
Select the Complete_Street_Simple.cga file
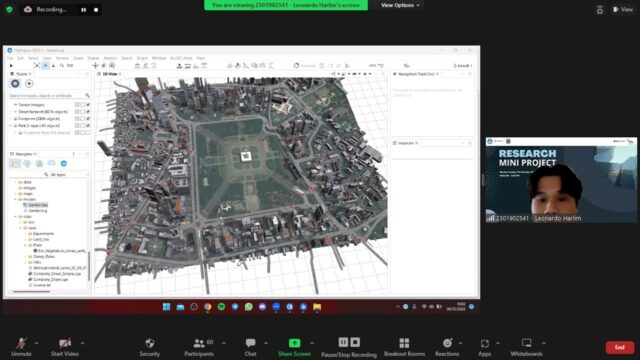pos(54,274)
